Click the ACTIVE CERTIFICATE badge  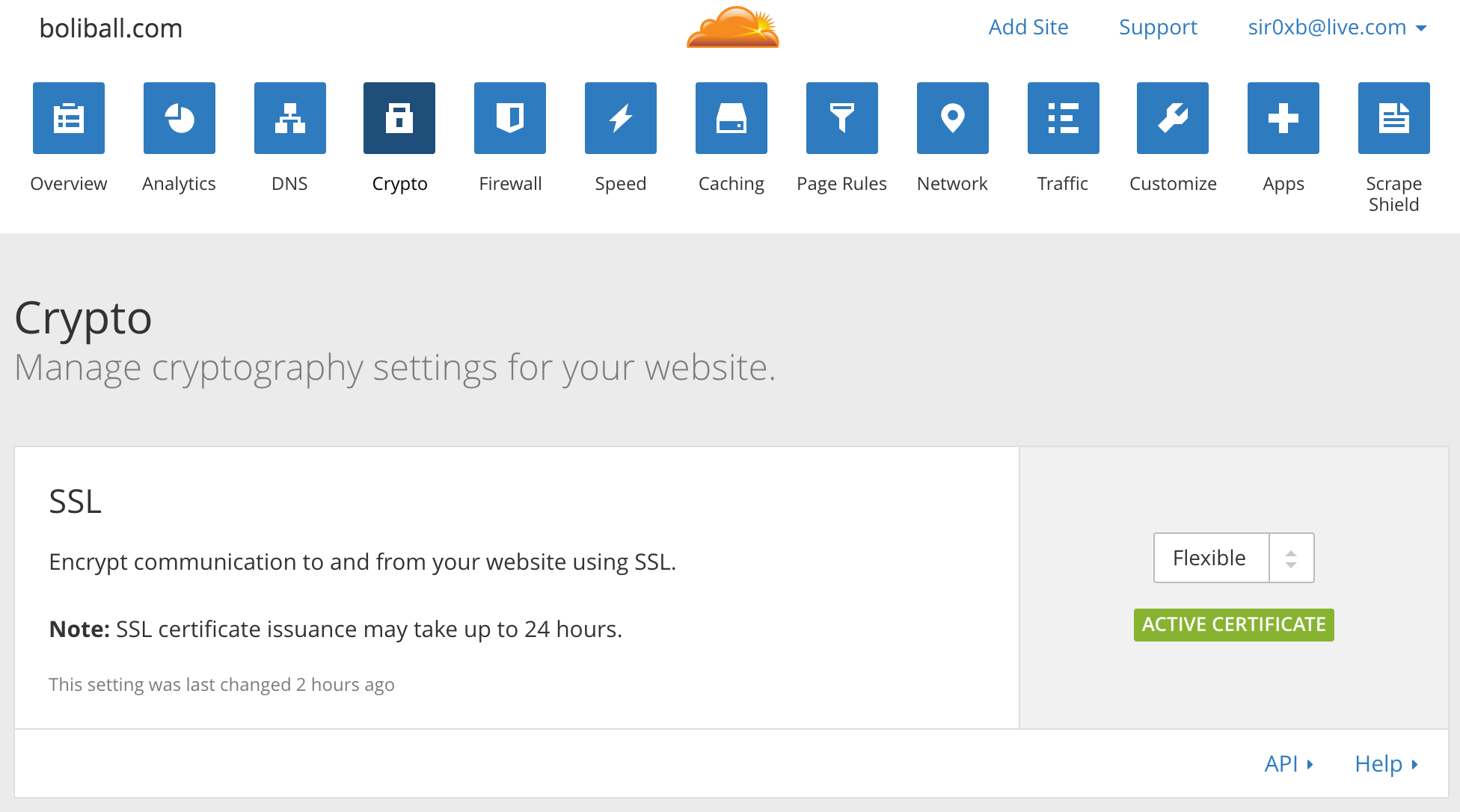click(1234, 625)
